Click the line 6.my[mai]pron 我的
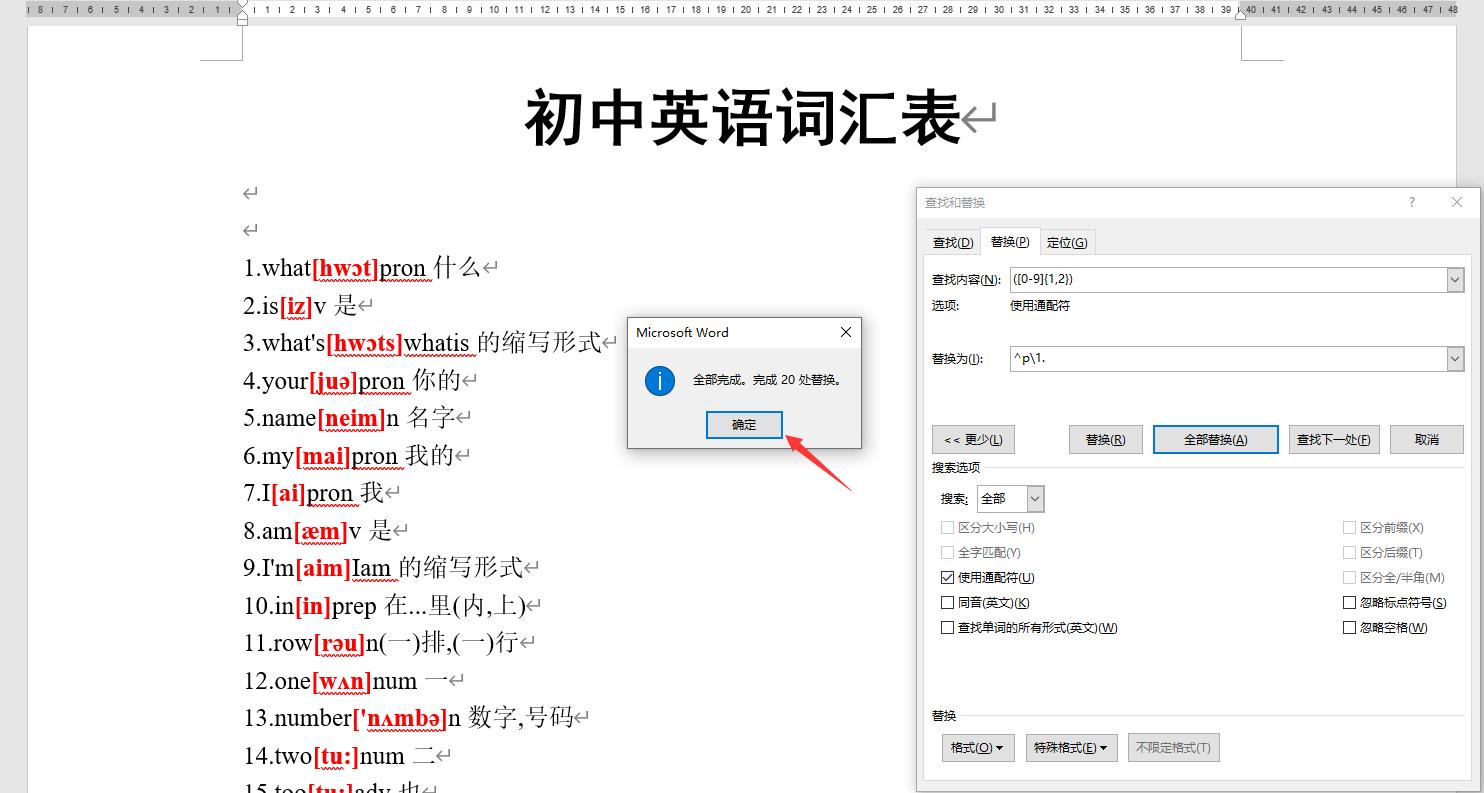 coord(348,456)
